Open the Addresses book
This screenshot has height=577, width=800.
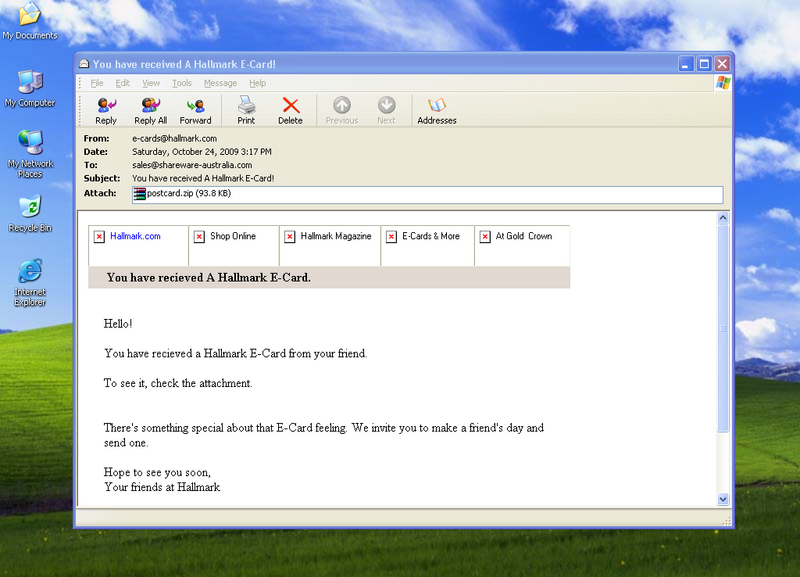click(x=437, y=110)
